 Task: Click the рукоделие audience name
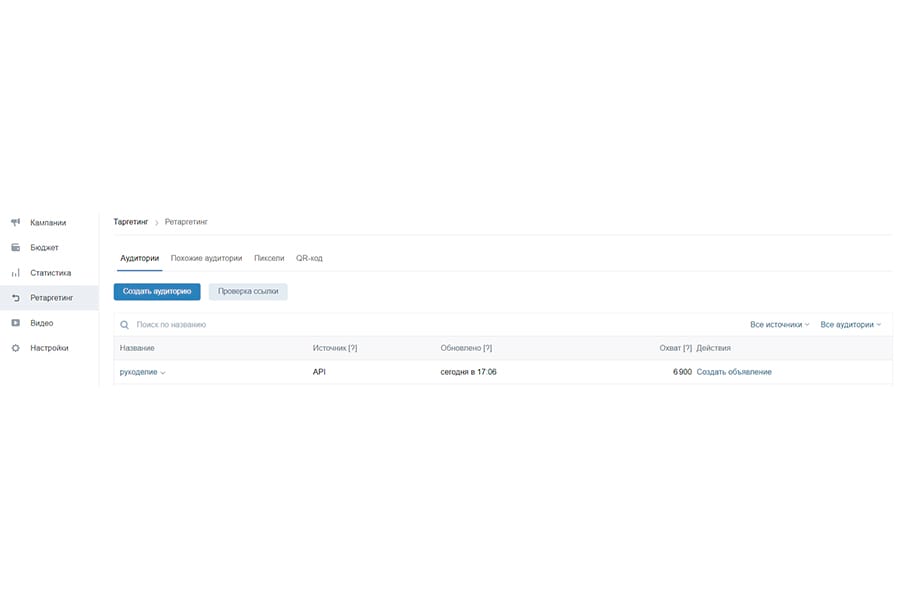tap(138, 372)
